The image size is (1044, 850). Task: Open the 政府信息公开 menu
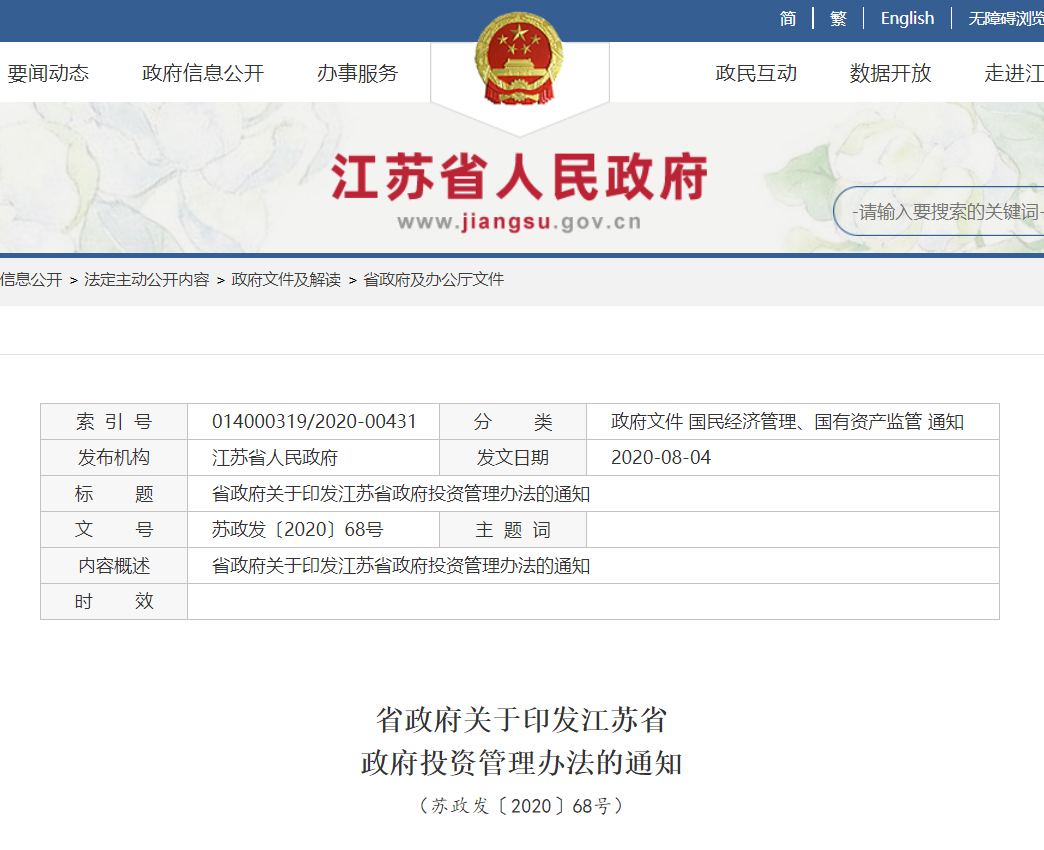203,73
